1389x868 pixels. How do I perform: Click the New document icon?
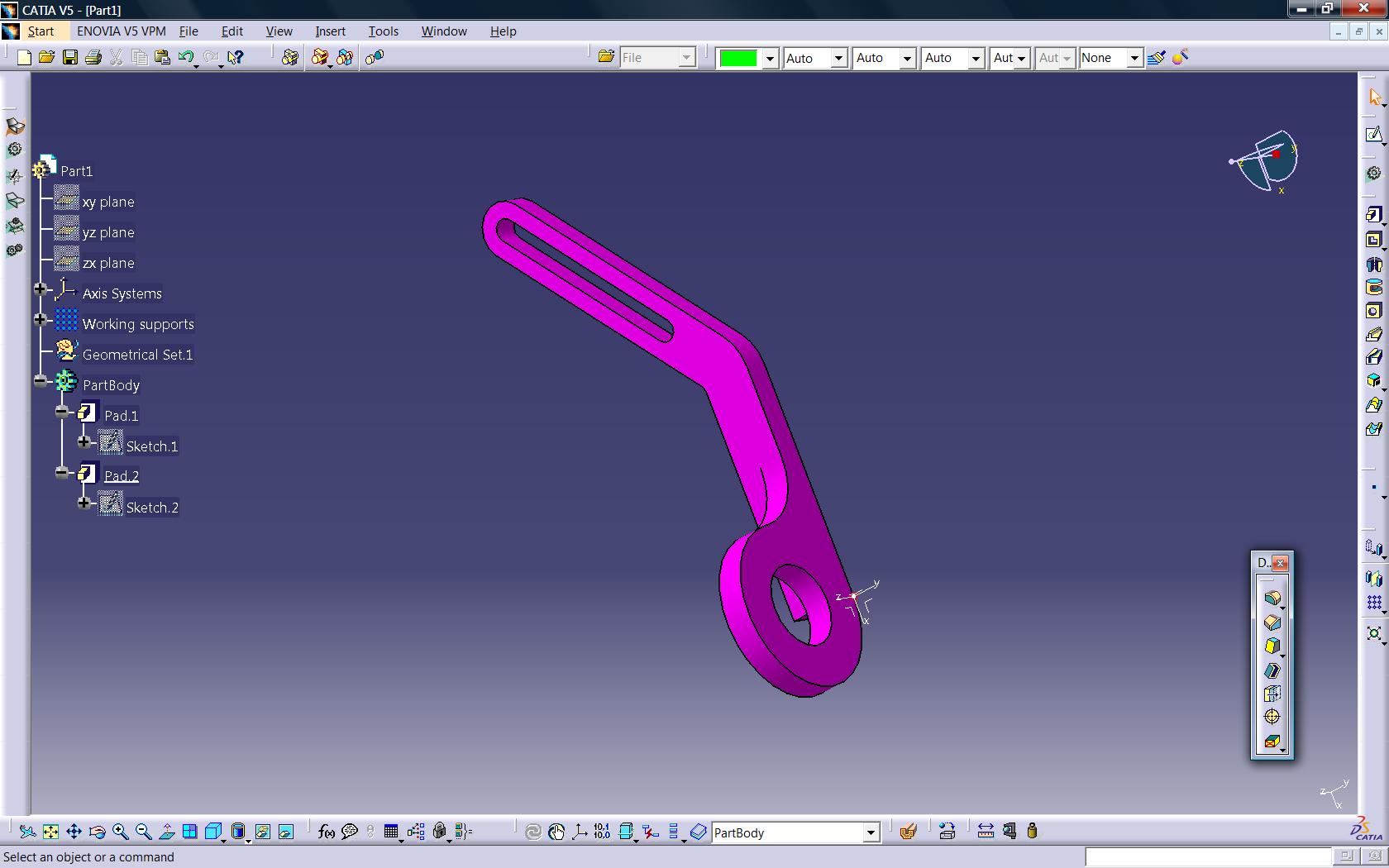point(24,57)
